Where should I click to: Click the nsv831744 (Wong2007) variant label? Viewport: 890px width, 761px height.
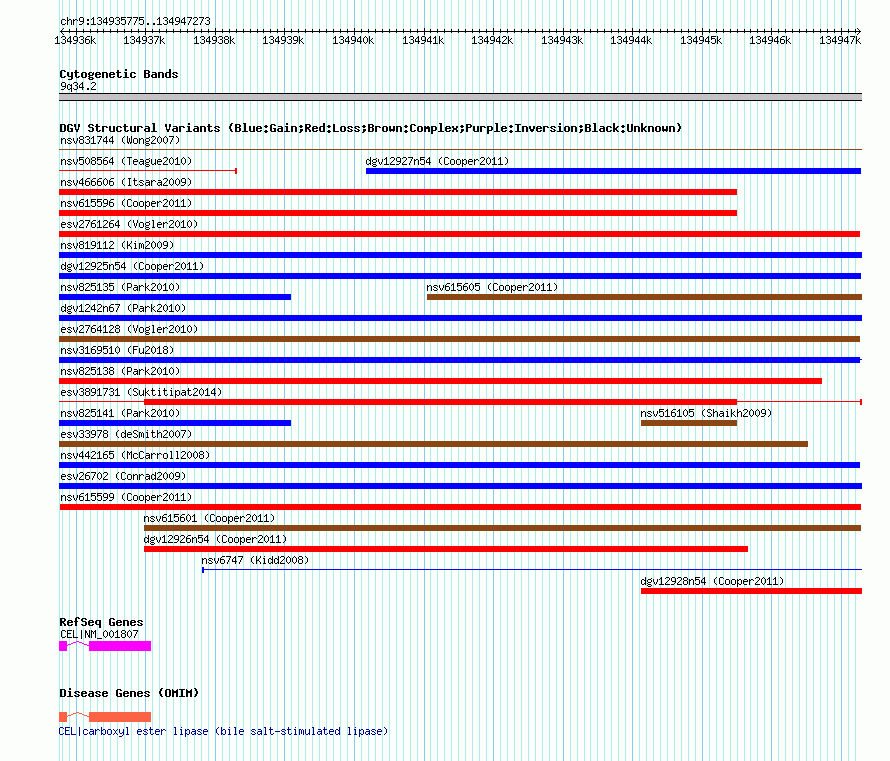tap(120, 140)
